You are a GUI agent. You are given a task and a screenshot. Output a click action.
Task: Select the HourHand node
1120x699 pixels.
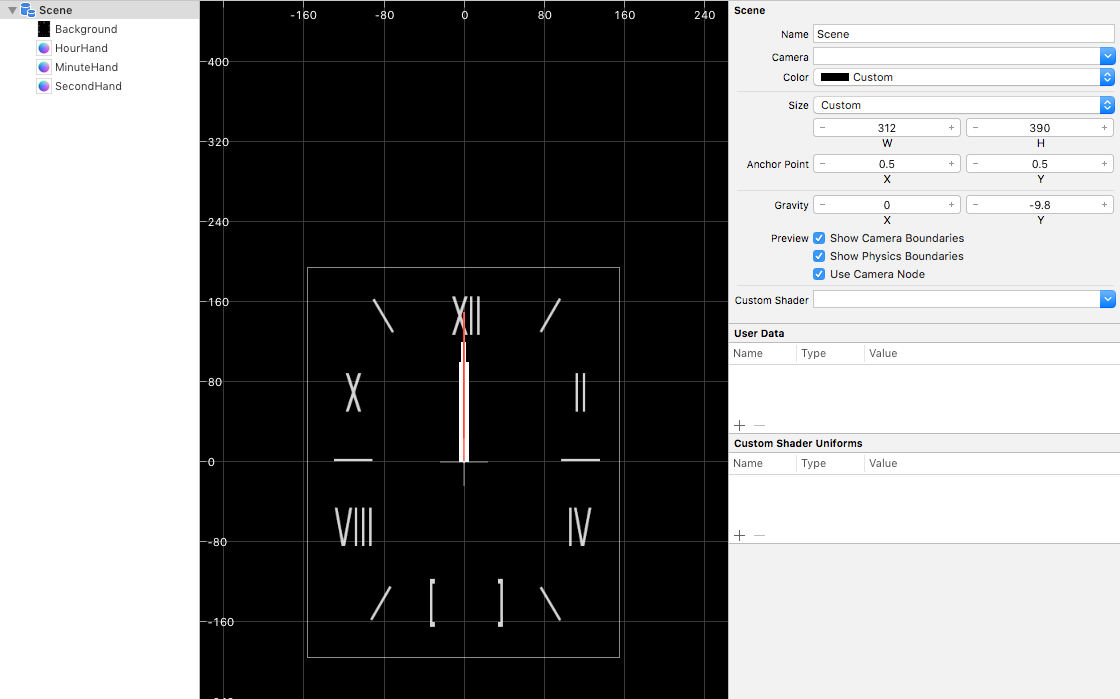pos(81,48)
